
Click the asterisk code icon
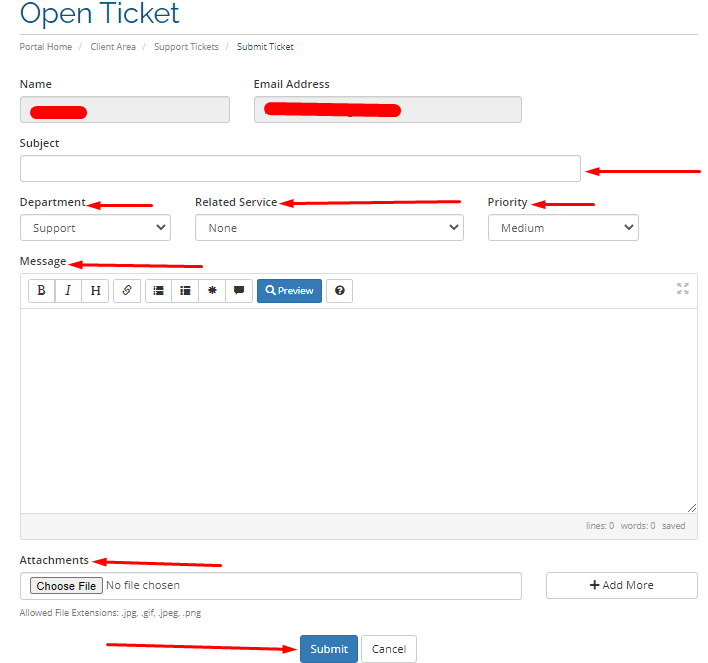(212, 290)
